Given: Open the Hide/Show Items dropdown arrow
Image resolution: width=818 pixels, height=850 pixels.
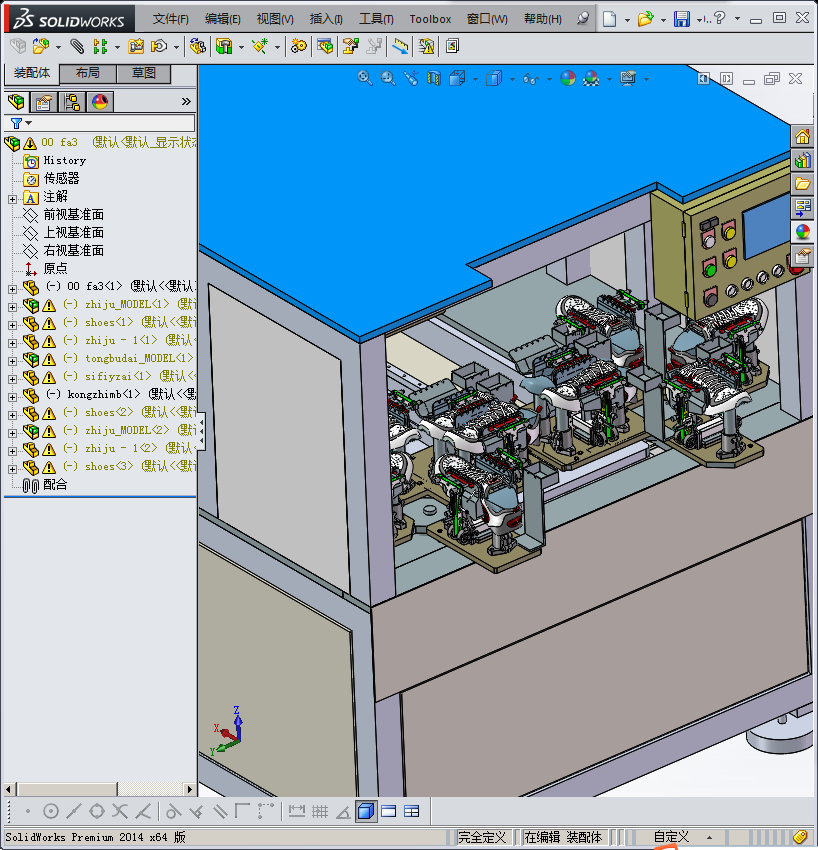Looking at the screenshot, I should pos(550,80).
